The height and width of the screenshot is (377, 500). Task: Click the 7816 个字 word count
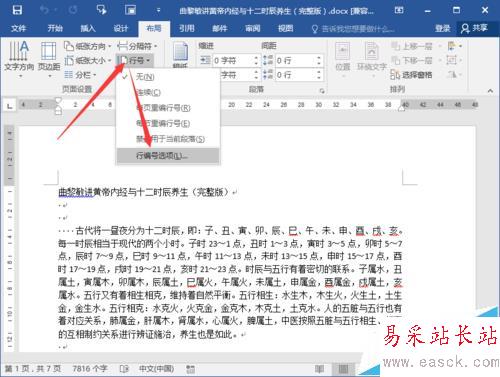point(90,369)
